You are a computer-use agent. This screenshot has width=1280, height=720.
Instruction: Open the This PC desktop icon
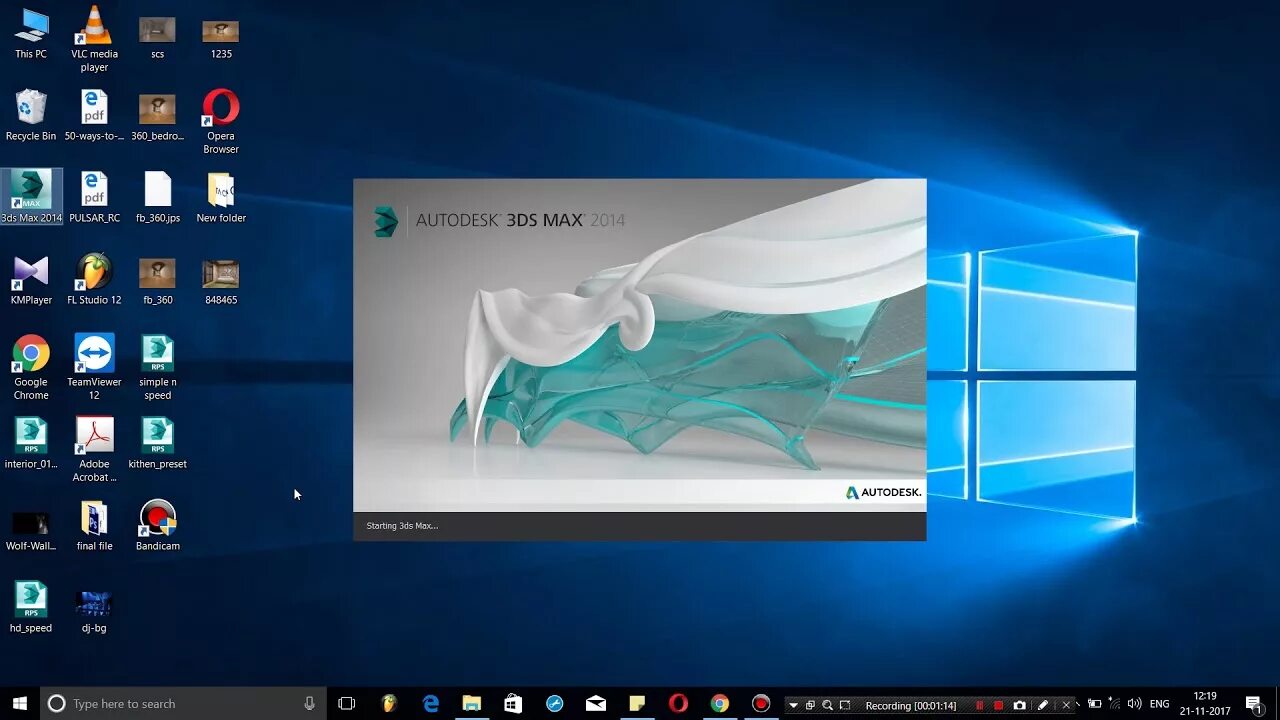[31, 33]
